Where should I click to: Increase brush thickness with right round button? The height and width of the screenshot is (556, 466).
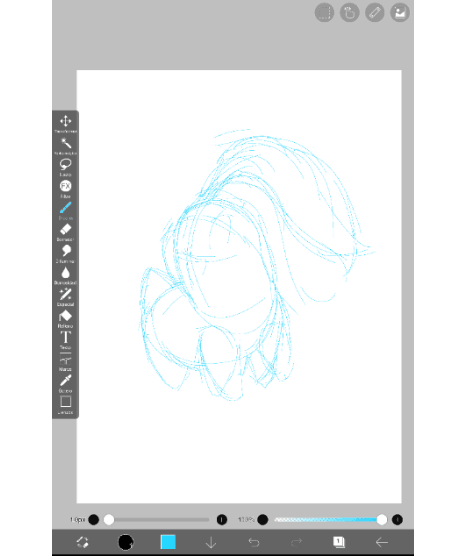(222, 520)
